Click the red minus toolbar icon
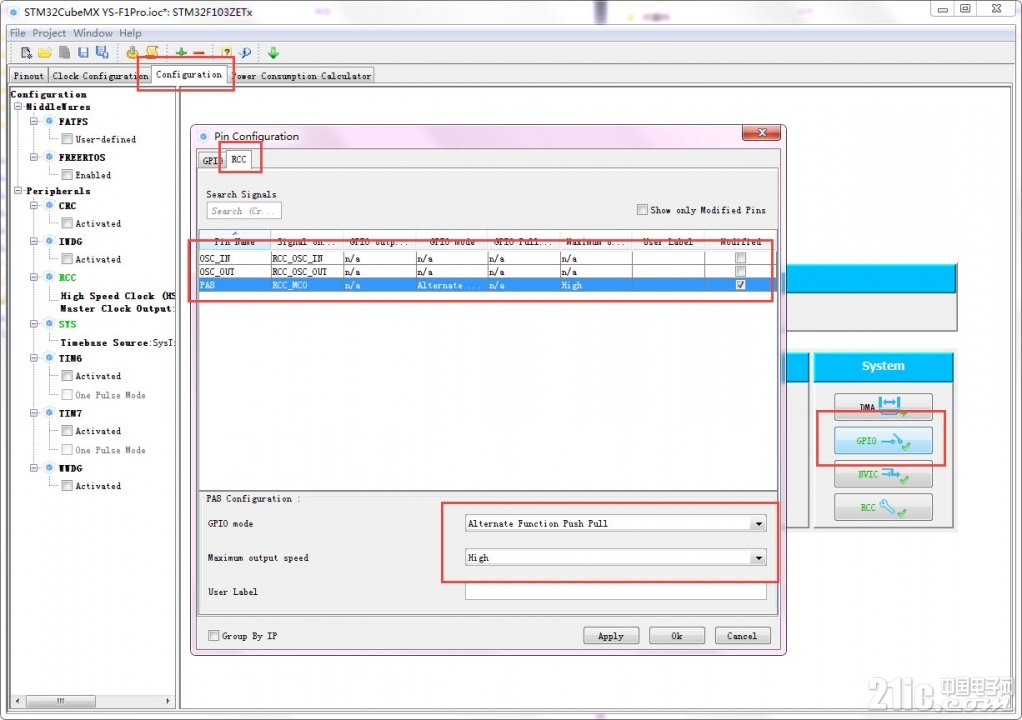The image size is (1022, 720). 199,53
